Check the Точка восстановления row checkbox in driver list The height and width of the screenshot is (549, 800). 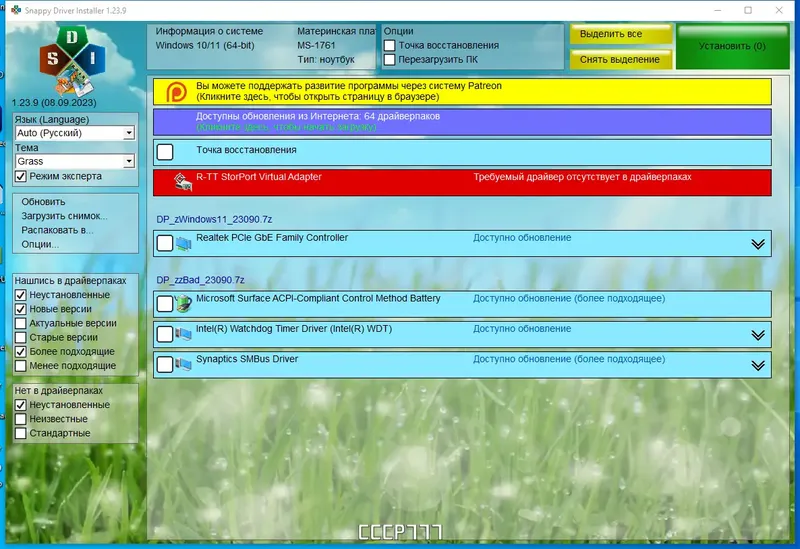pos(165,152)
